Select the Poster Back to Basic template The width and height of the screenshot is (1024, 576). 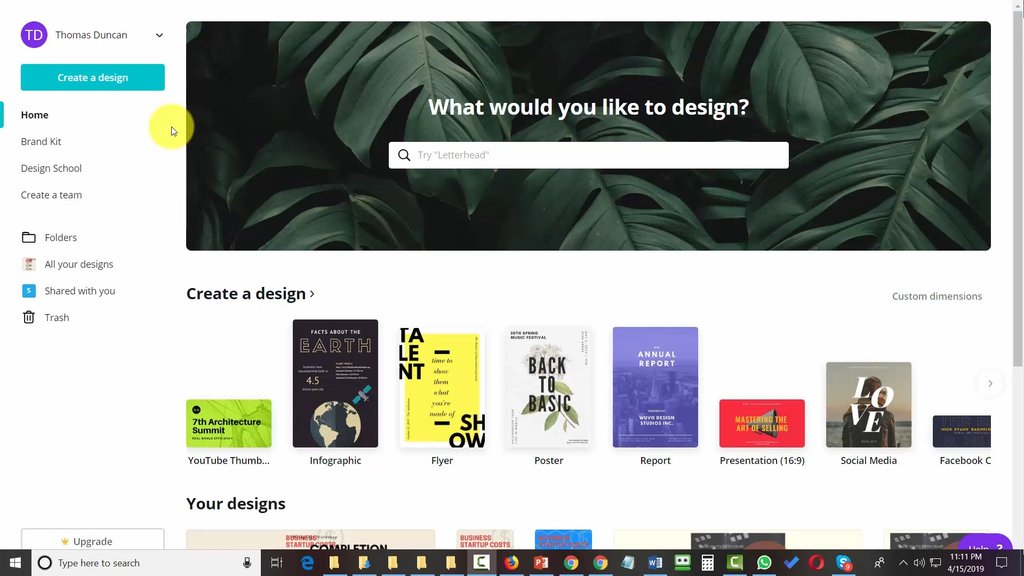[549, 387]
